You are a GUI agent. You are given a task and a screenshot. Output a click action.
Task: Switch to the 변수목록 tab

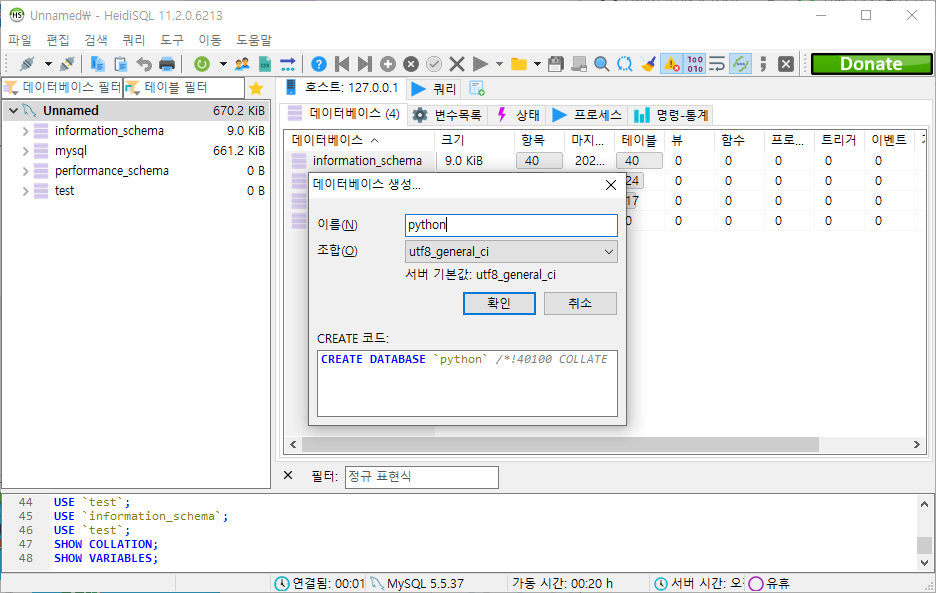pos(448,115)
